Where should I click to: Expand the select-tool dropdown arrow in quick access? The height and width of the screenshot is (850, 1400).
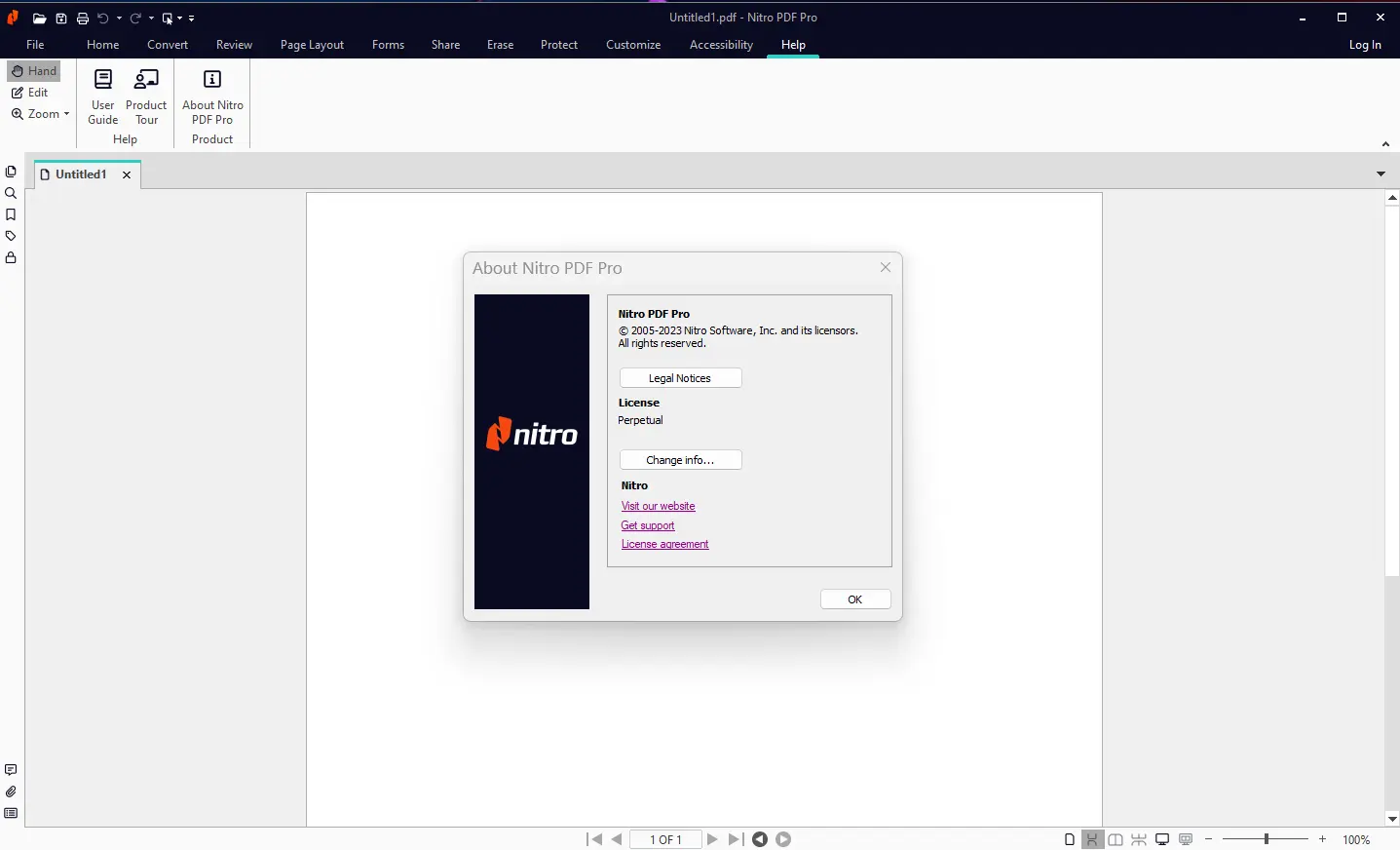(x=180, y=19)
